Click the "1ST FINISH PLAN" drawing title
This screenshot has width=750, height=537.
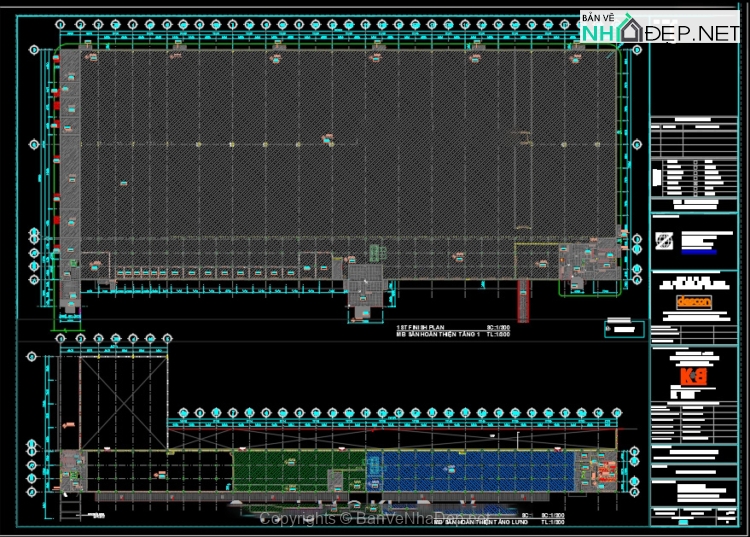pyautogui.click(x=425, y=328)
